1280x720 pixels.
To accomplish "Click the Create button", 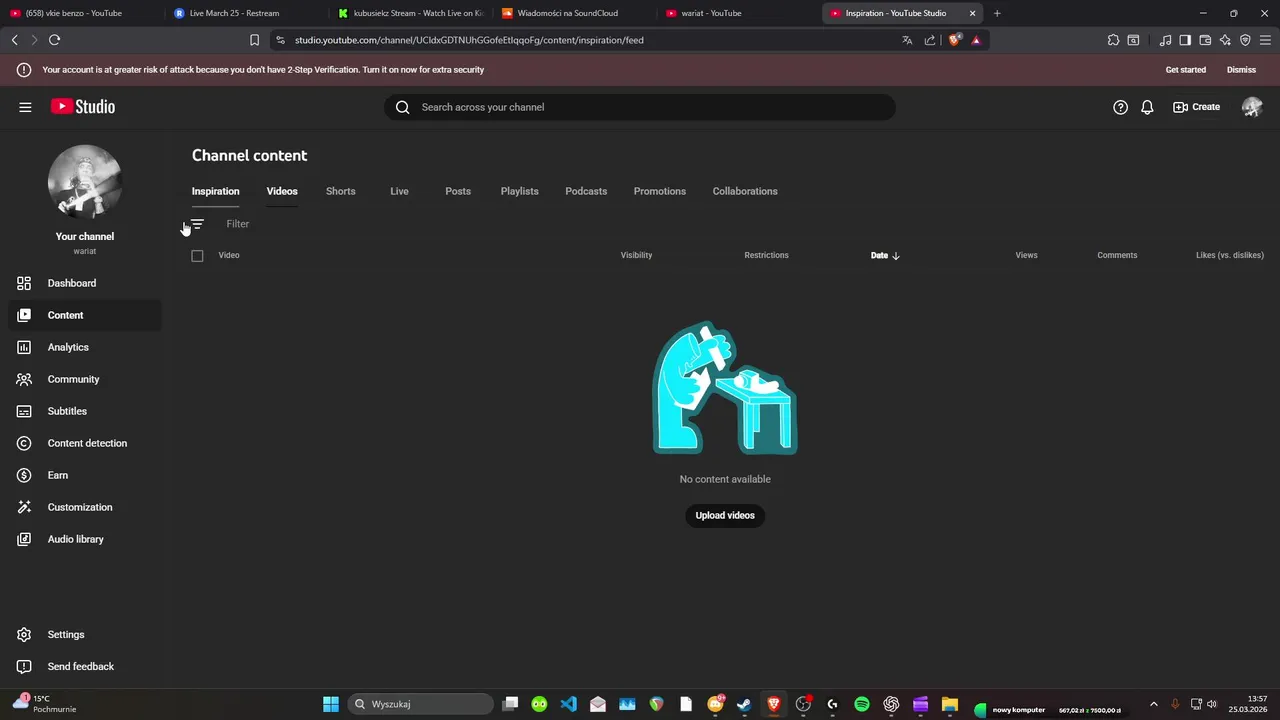I will [1197, 107].
